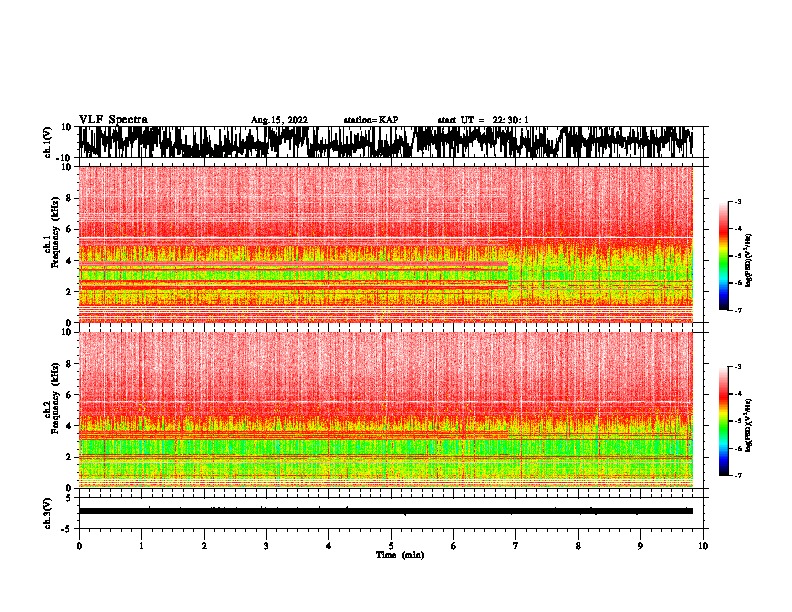This screenshot has width=792, height=612.
Task: Click the color scale bar beside ch.1 spectrogram
Action: click(x=724, y=256)
